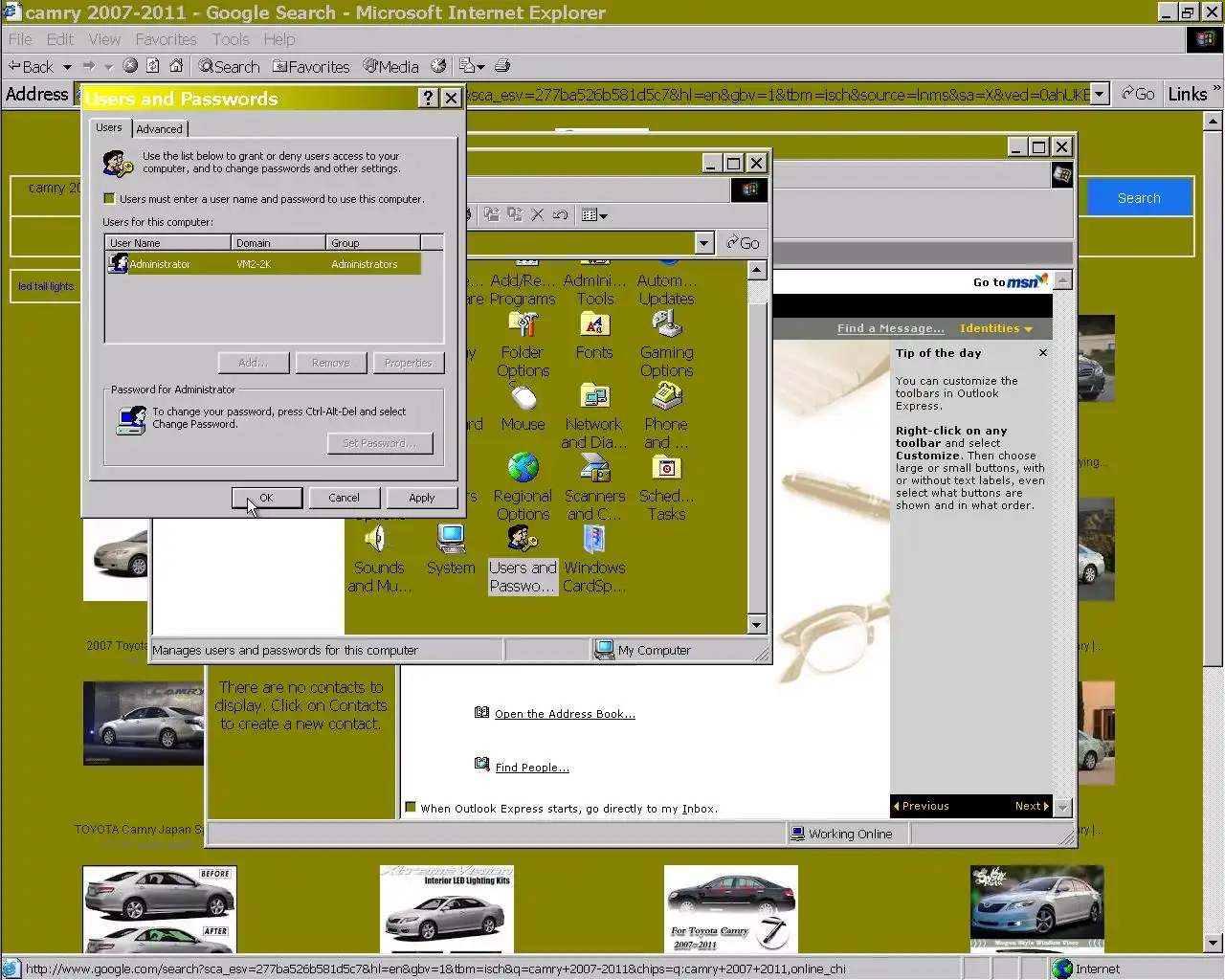Viewport: 1225px width, 980px height.
Task: Open the Control Panel address bar dropdown
Action: pos(703,243)
